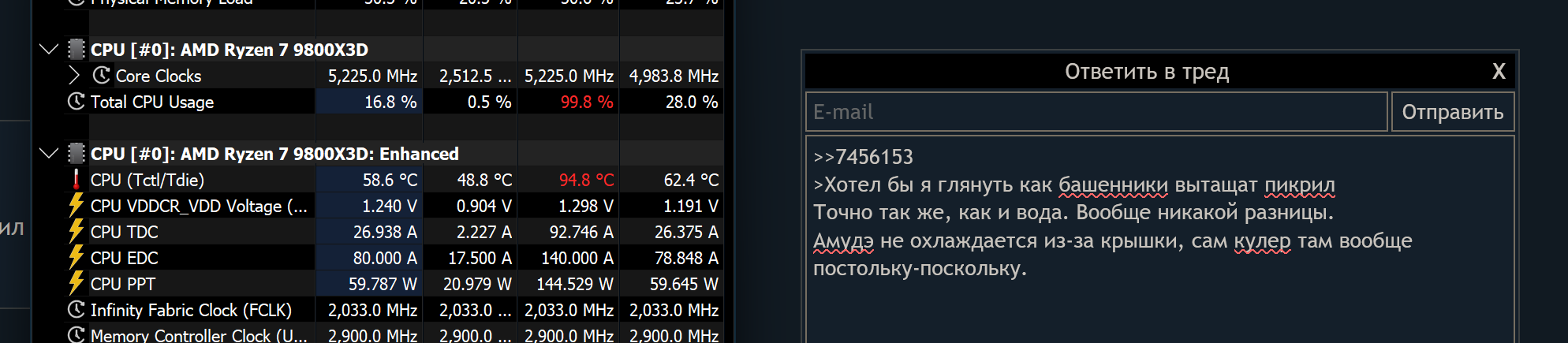Click the chip icon beside CPU [#0] header
The image size is (1568, 343).
[77, 50]
